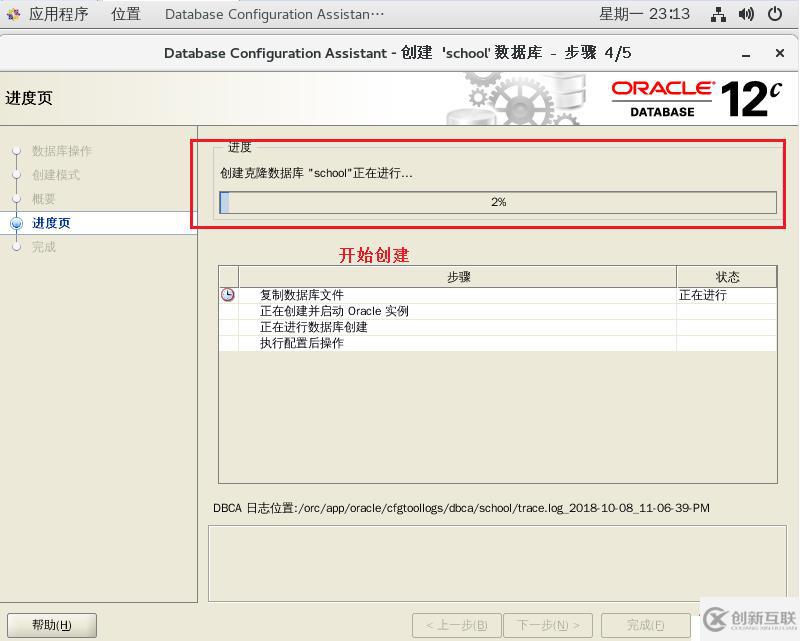Click the 步骤 column header
The height and width of the screenshot is (641, 800).
click(458, 277)
